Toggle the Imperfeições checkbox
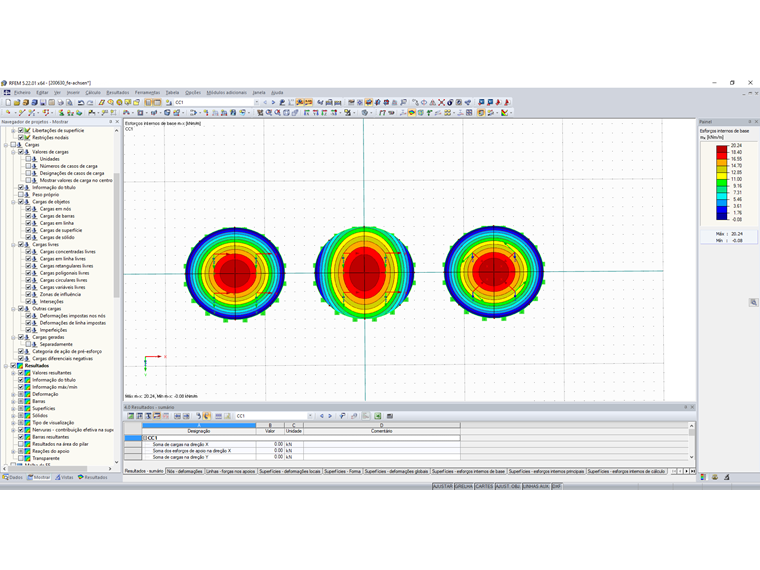This screenshot has height=570, width=760. 28,330
